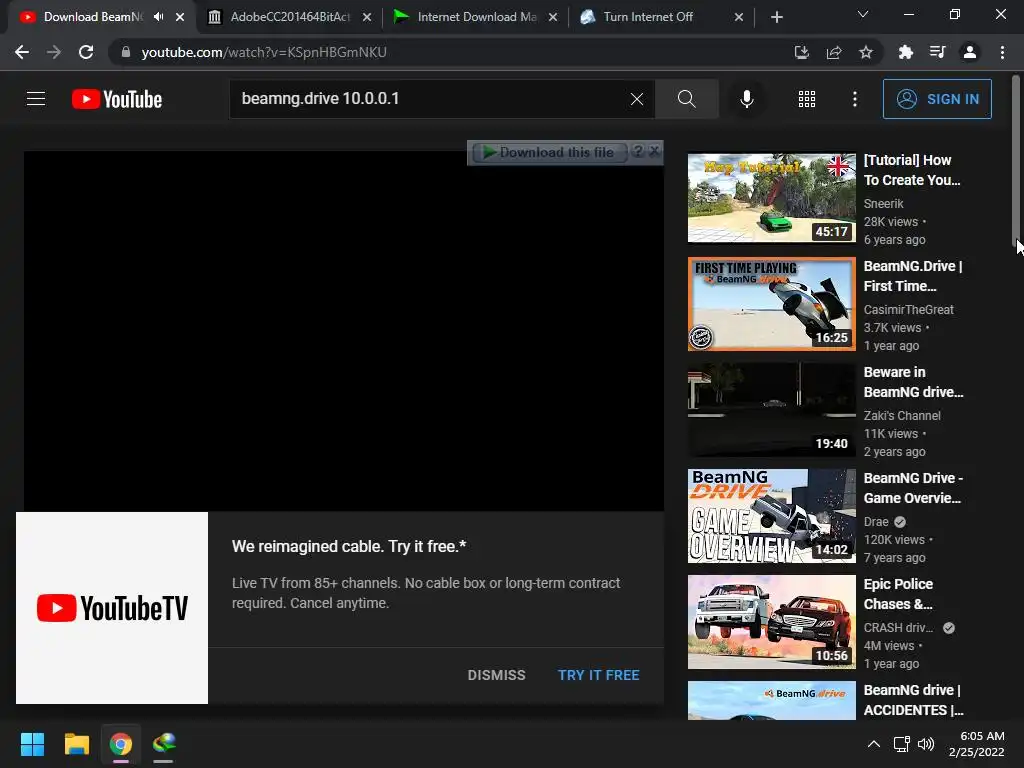Open YouTube settings three-dot menu
This screenshot has width=1024, height=768.
click(855, 99)
